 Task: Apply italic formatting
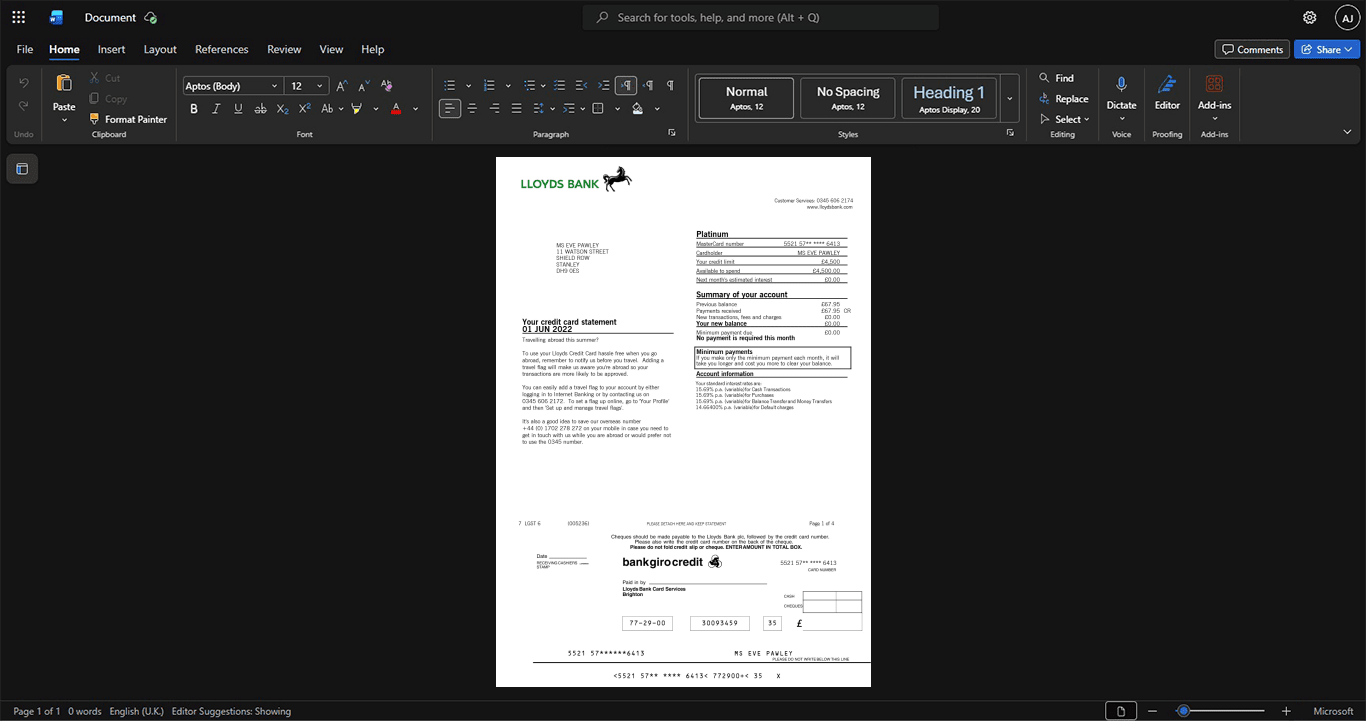(x=216, y=108)
